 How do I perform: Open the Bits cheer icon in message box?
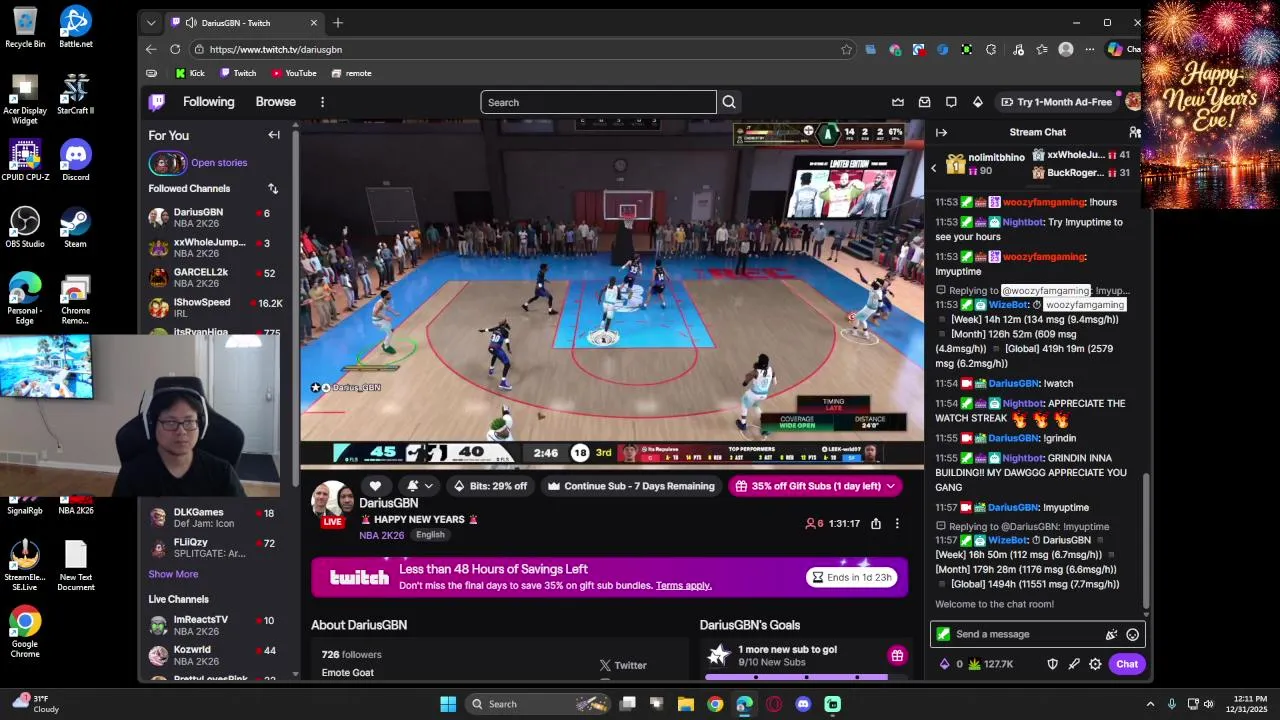click(1111, 634)
